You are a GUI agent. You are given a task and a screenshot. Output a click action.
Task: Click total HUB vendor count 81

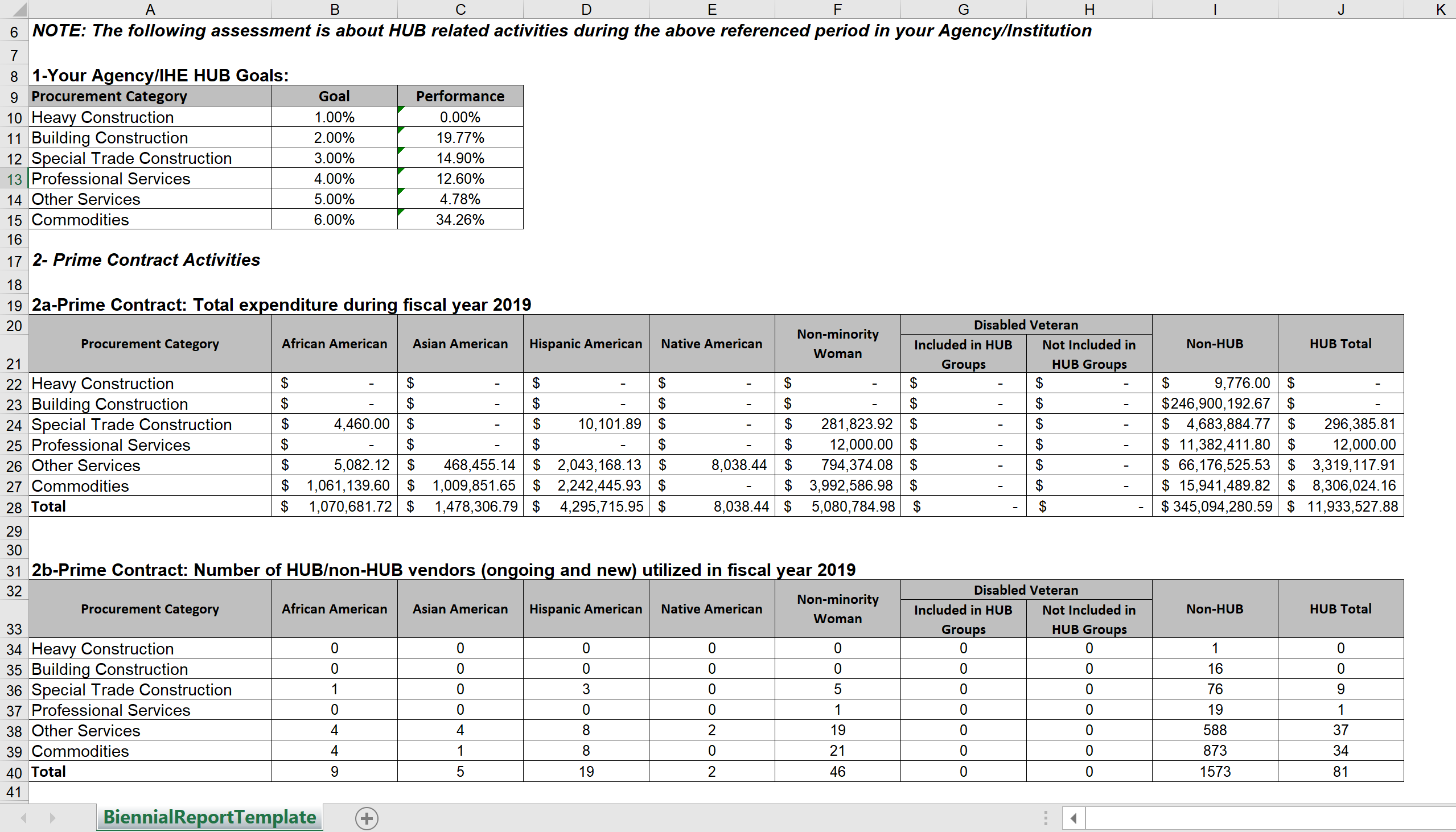click(x=1340, y=772)
